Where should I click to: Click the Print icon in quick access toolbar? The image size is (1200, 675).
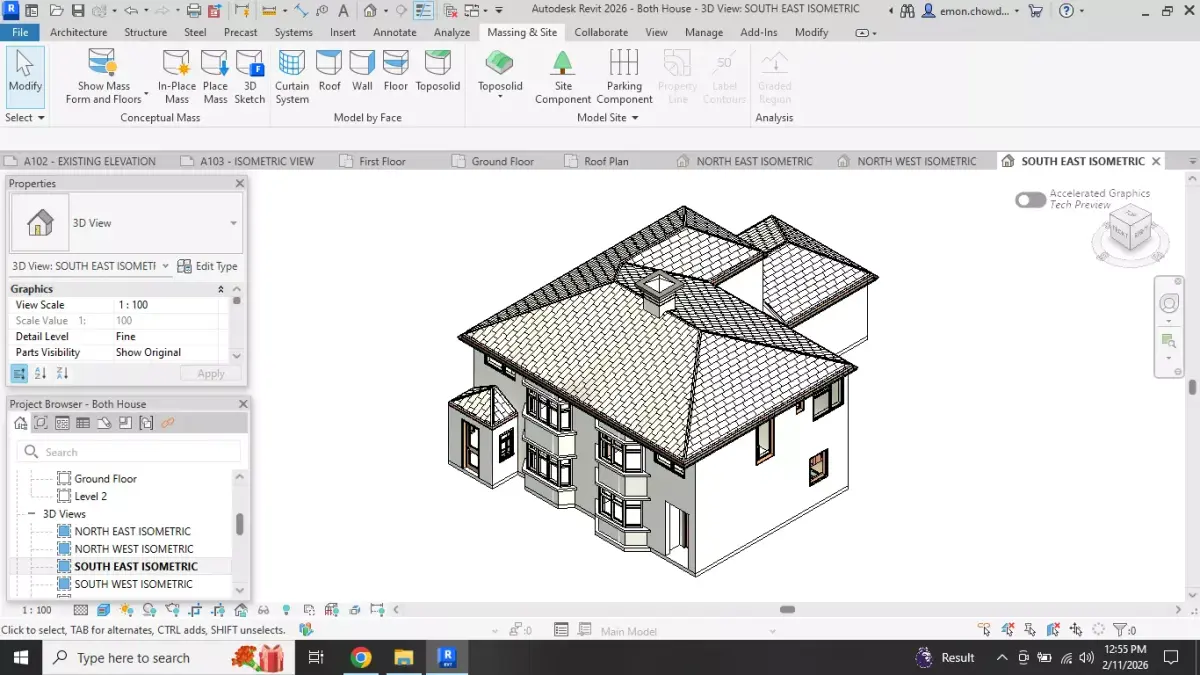194,11
